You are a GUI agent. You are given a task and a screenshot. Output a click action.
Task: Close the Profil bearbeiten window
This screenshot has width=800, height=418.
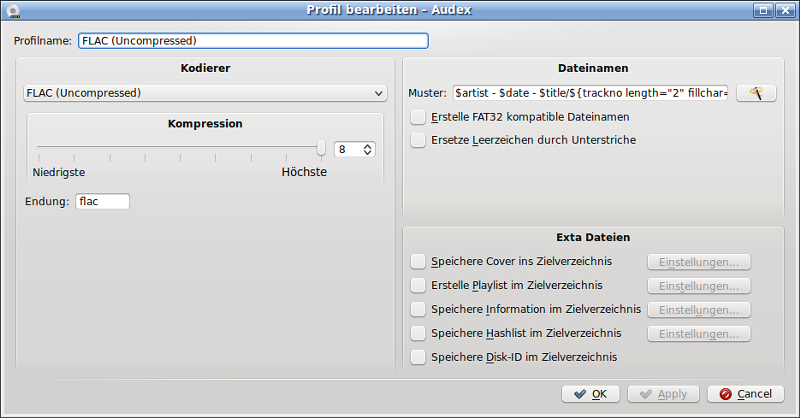click(785, 11)
